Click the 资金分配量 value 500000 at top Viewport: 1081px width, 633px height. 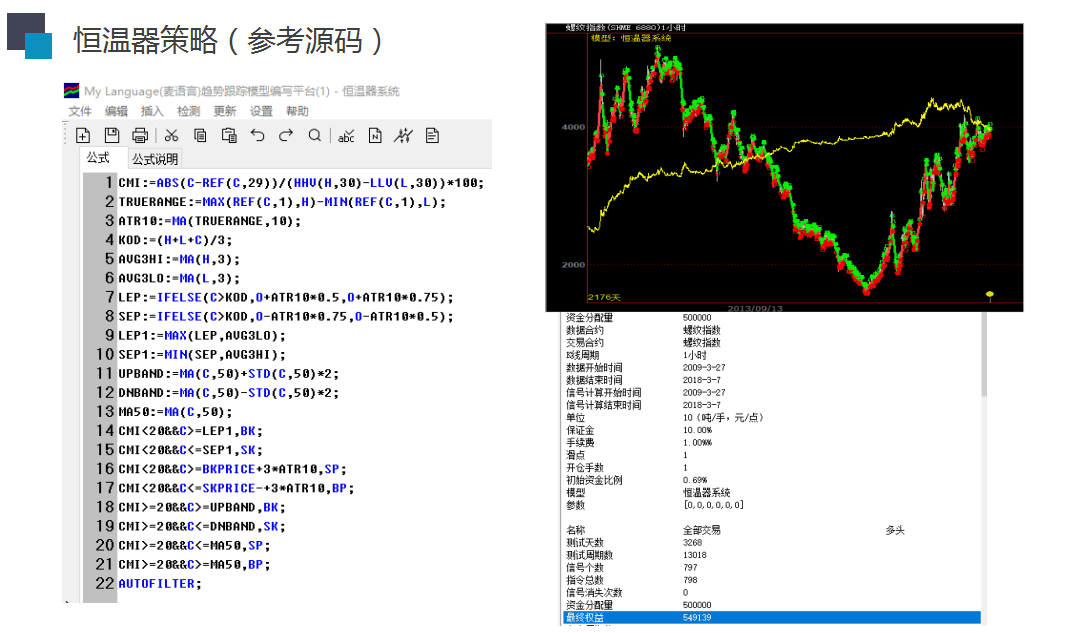pos(697,318)
